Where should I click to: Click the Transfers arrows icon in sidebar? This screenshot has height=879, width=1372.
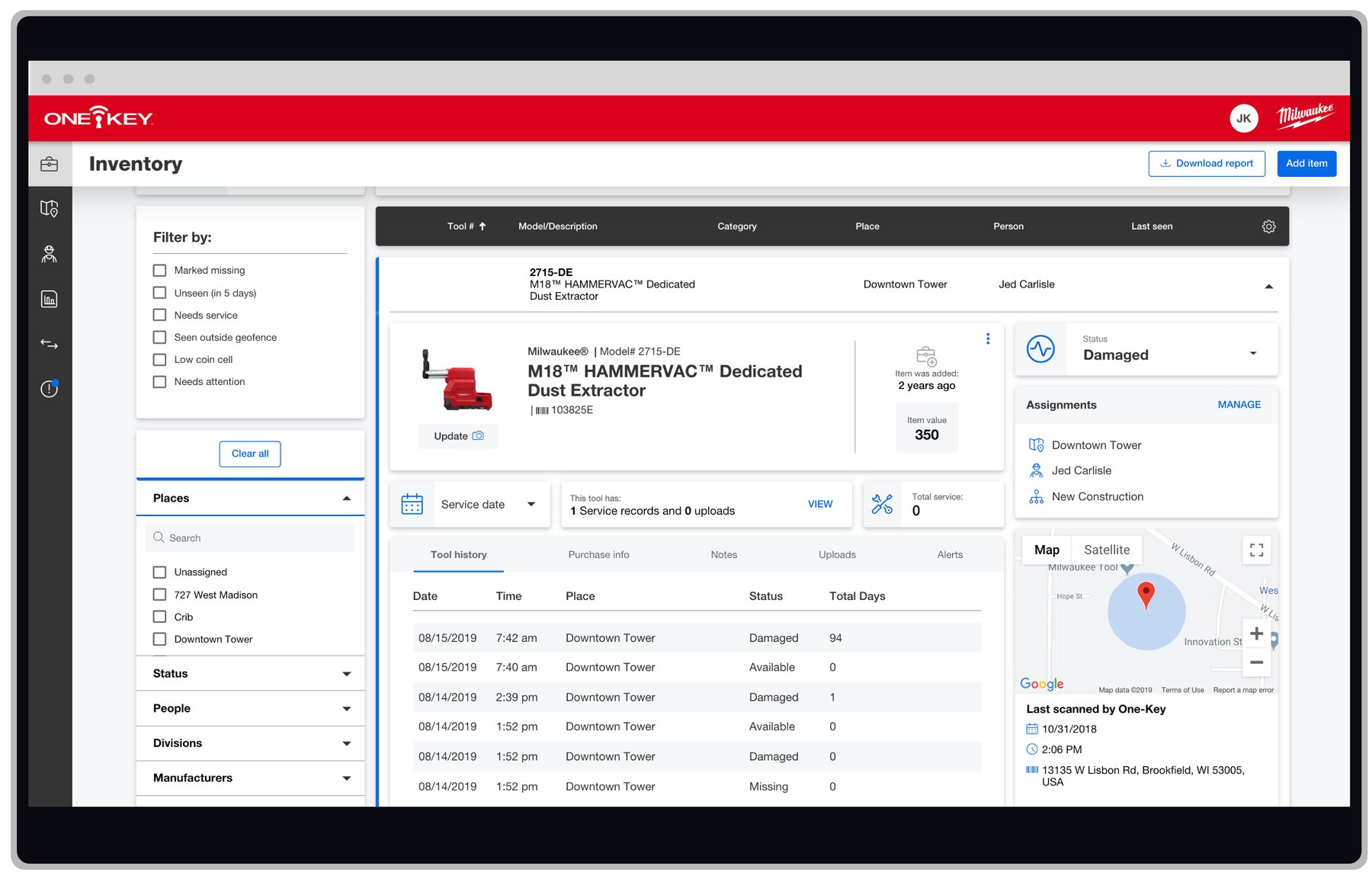click(49, 343)
